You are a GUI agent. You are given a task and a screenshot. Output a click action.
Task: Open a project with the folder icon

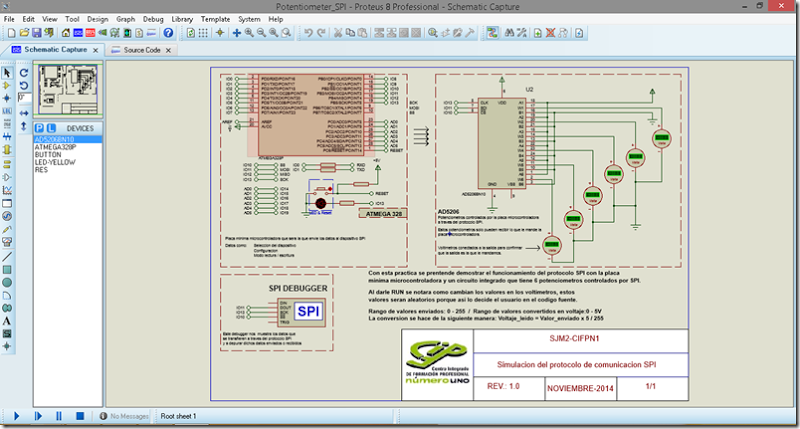click(24, 33)
